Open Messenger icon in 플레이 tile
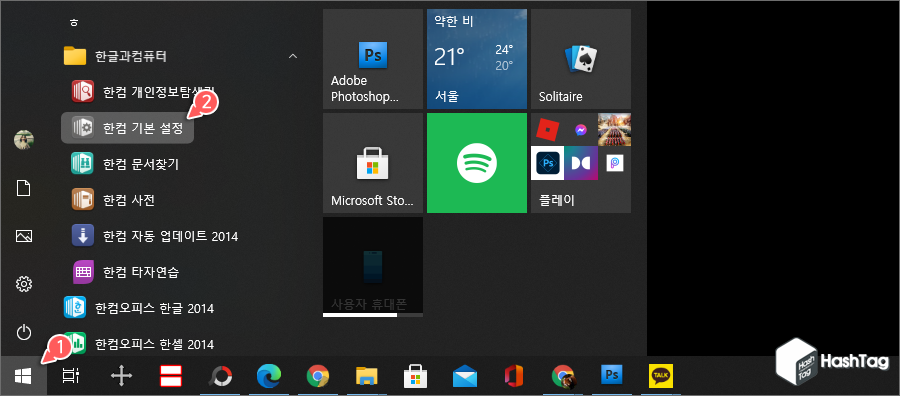Image resolution: width=900 pixels, height=396 pixels. point(581,130)
